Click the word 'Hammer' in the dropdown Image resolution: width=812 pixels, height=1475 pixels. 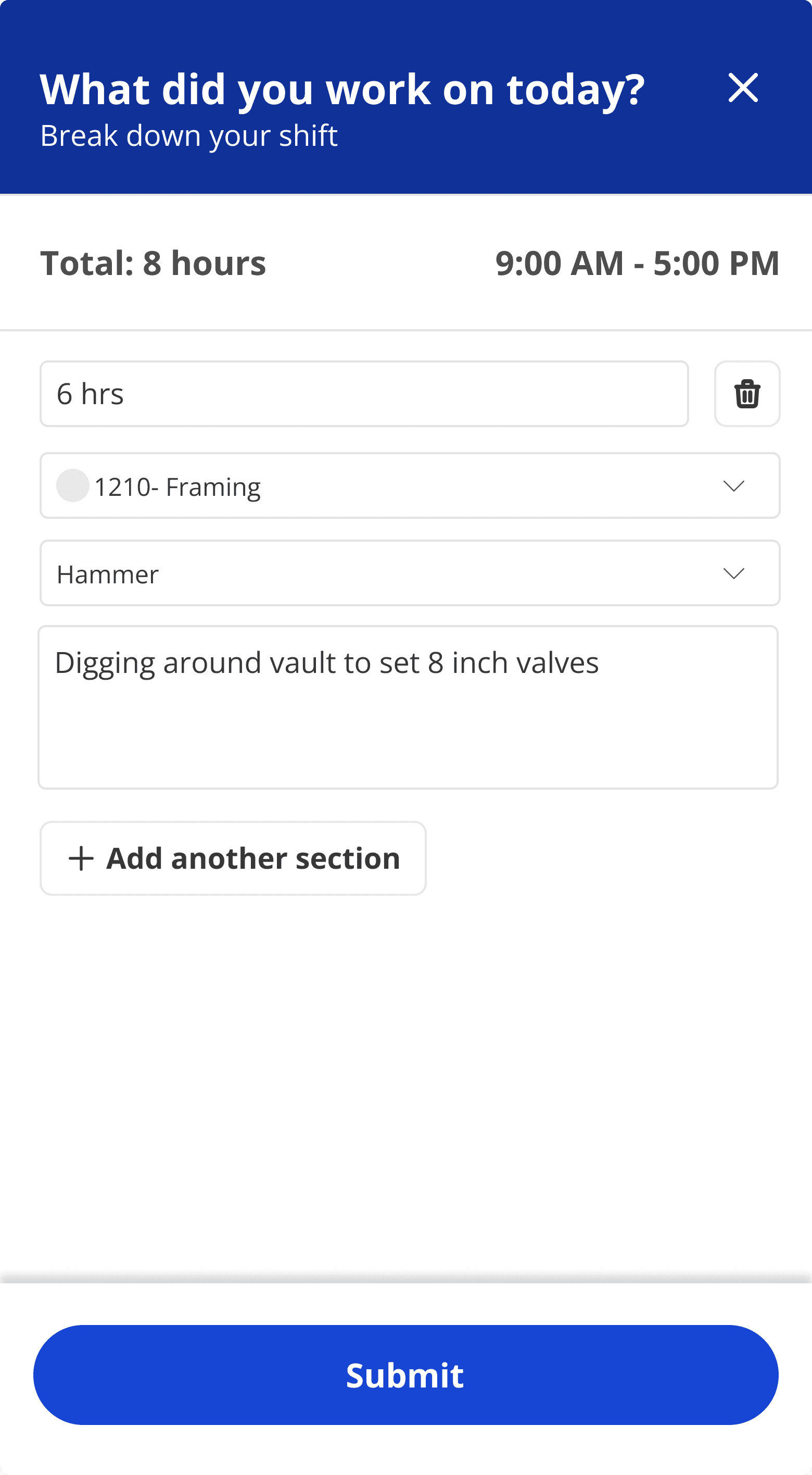[x=108, y=574]
